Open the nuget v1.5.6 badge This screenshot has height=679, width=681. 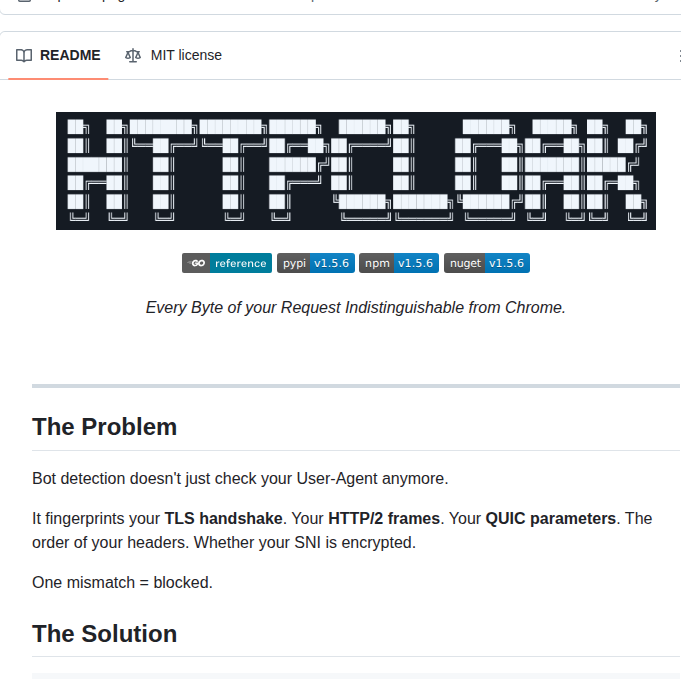point(487,263)
